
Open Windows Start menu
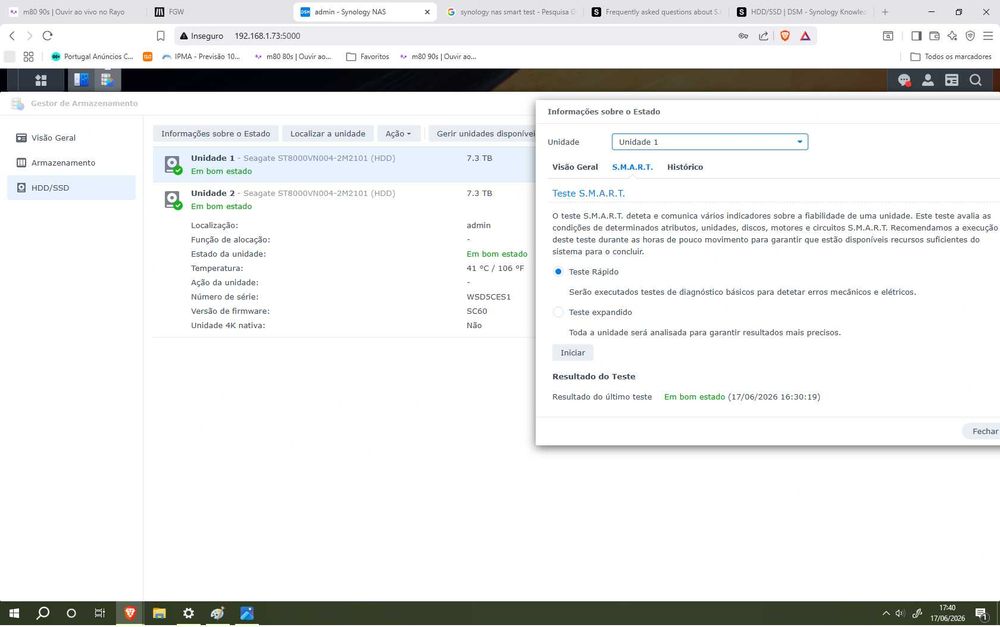coord(14,613)
